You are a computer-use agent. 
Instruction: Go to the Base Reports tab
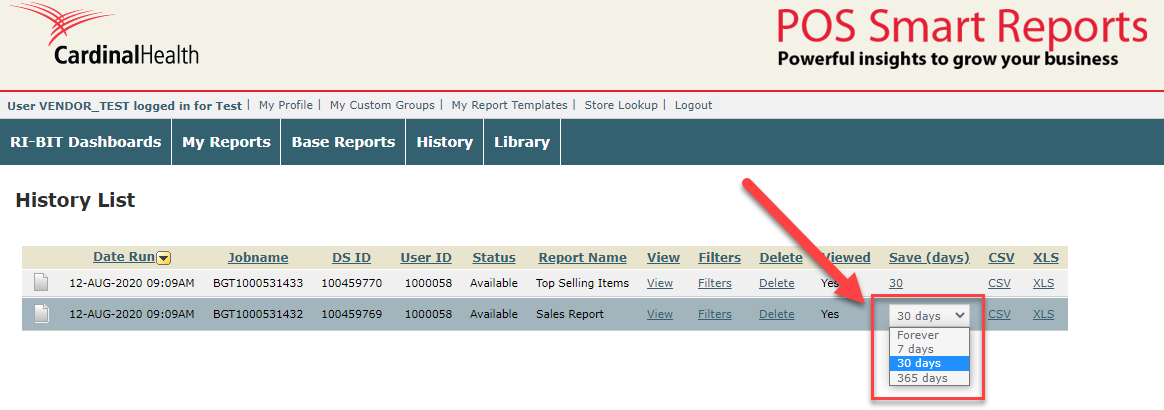click(343, 142)
